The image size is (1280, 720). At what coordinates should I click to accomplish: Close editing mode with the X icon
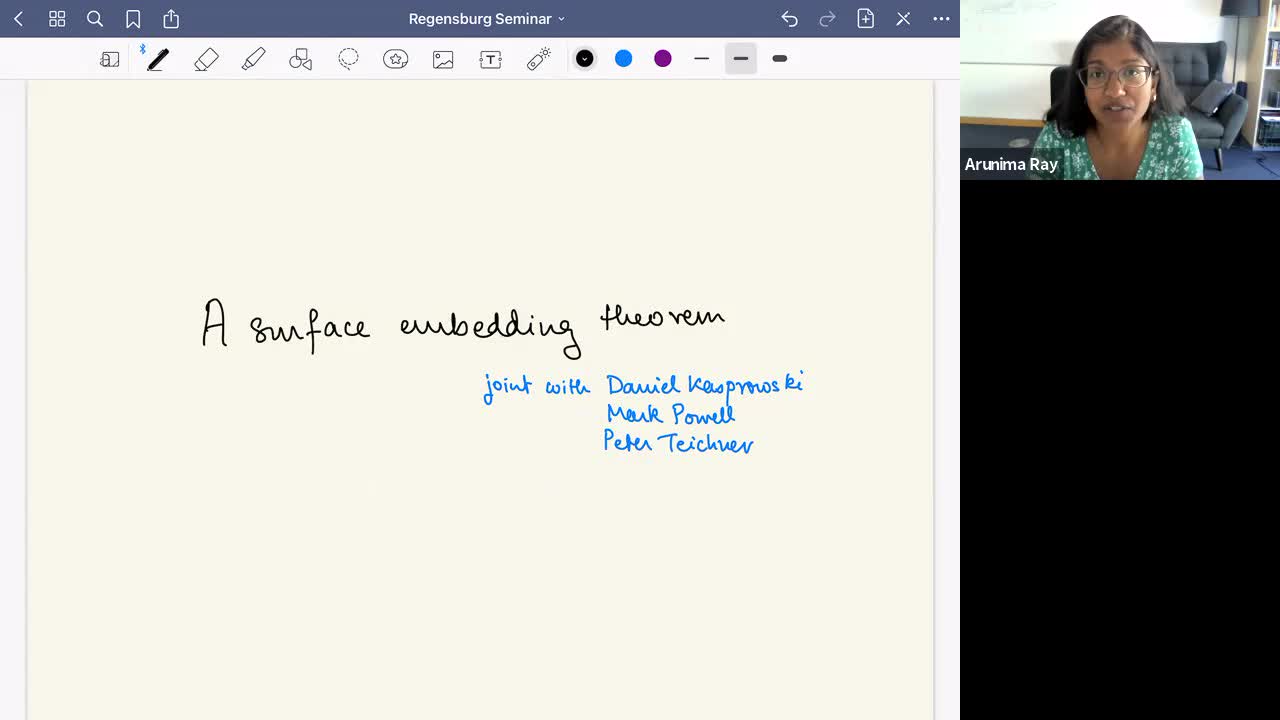point(903,19)
